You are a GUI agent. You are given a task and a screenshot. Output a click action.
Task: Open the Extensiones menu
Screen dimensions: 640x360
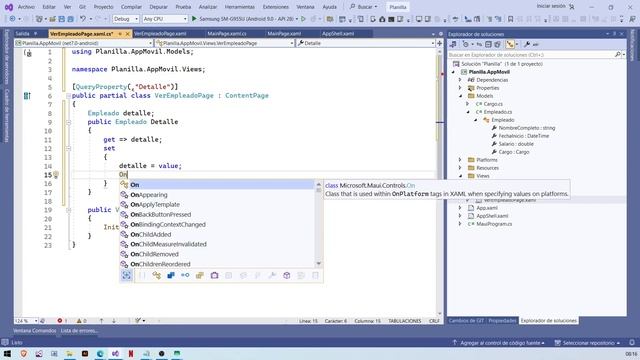pos(276,7)
